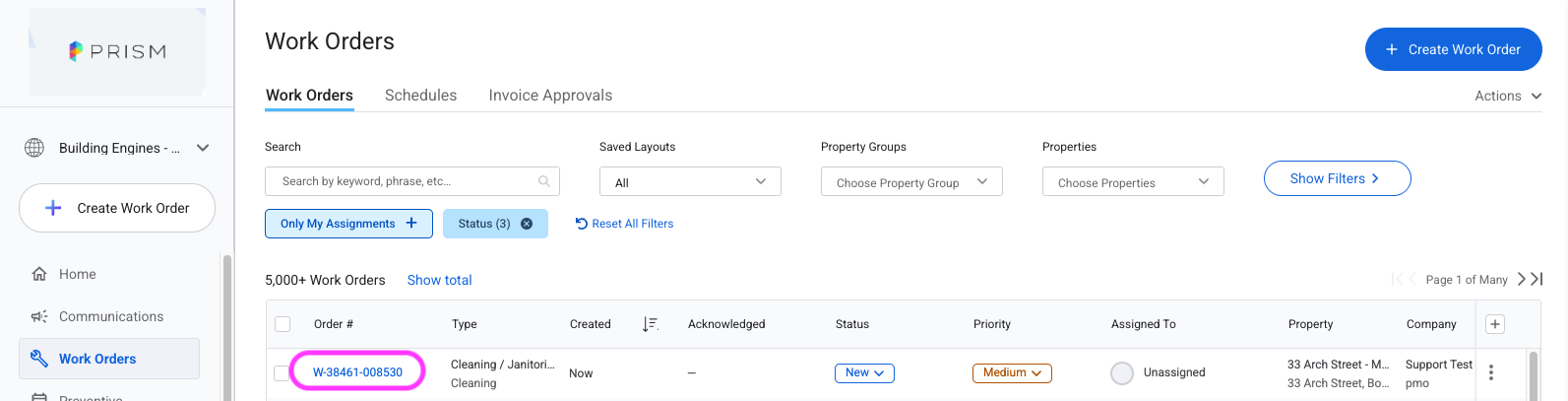Open work order W-38461-008530 link
This screenshot has height=401, width=1568.
coord(357,372)
